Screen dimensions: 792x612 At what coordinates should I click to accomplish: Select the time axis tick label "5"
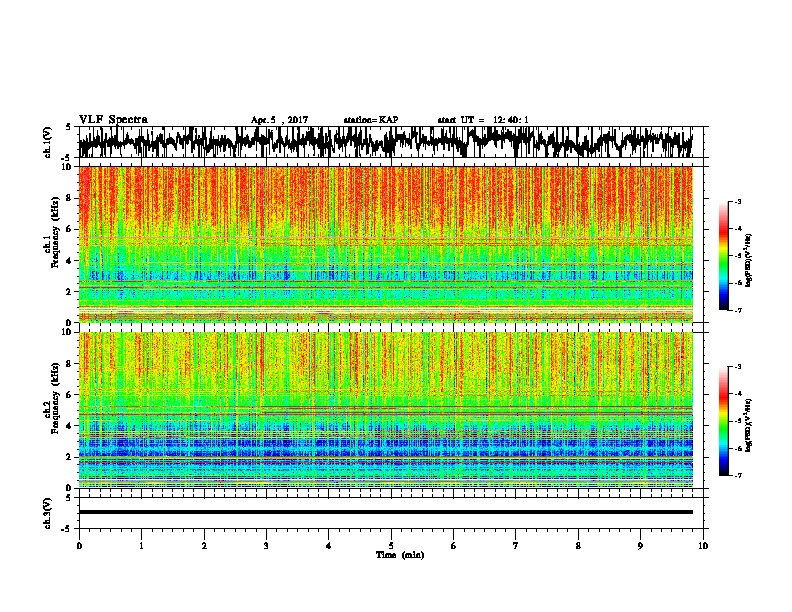tap(391, 546)
